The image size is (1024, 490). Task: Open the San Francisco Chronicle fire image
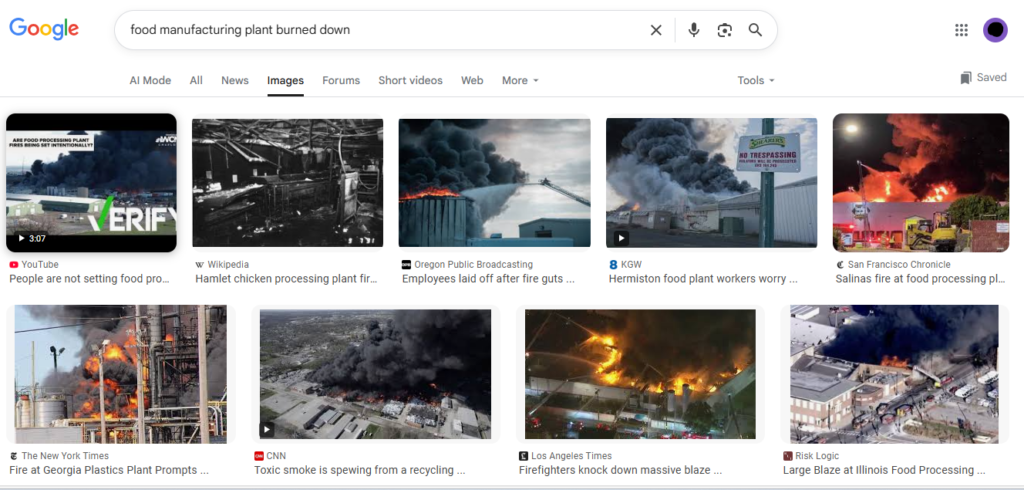point(920,182)
